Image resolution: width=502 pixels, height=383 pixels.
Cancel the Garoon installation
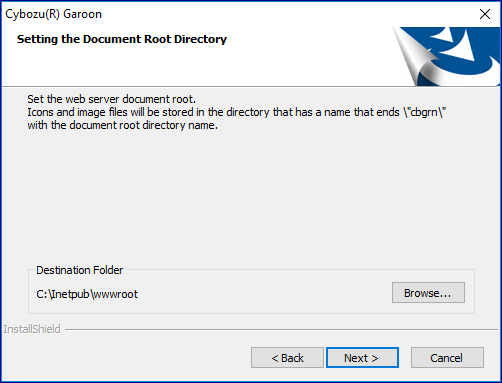point(447,358)
